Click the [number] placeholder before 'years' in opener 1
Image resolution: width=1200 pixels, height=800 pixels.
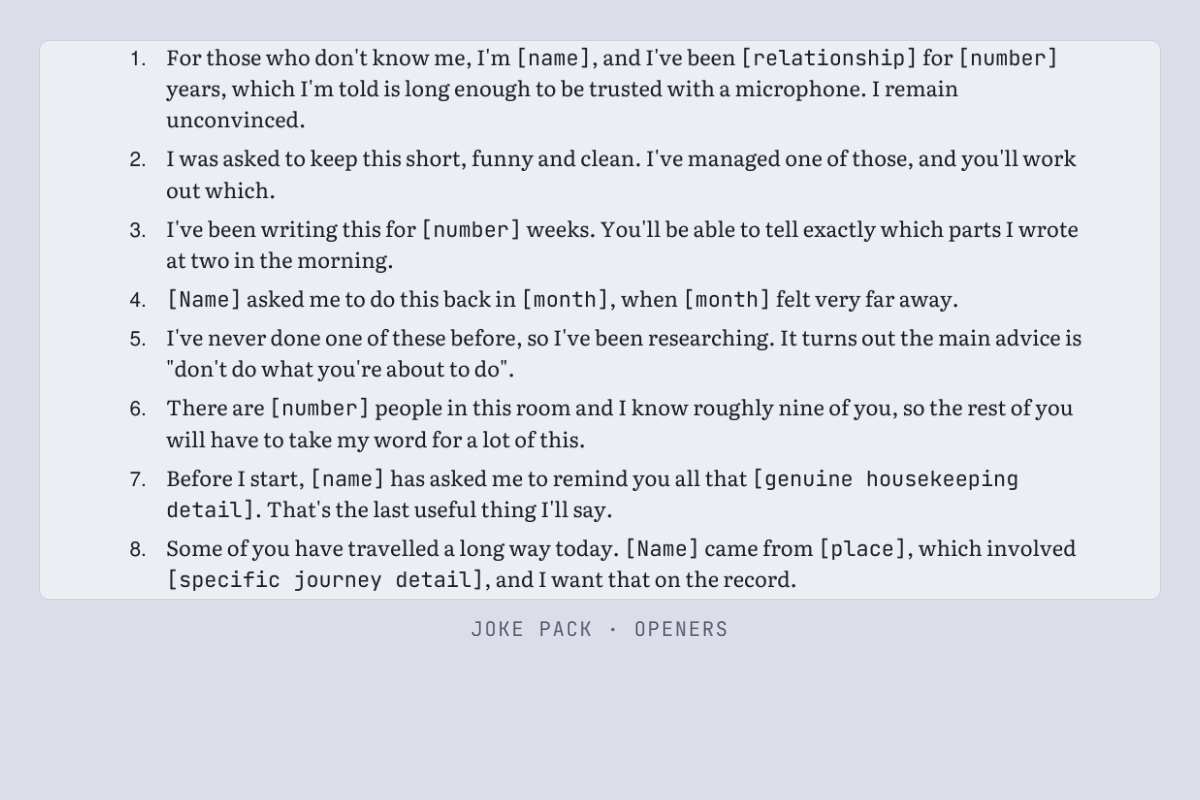click(x=1008, y=58)
